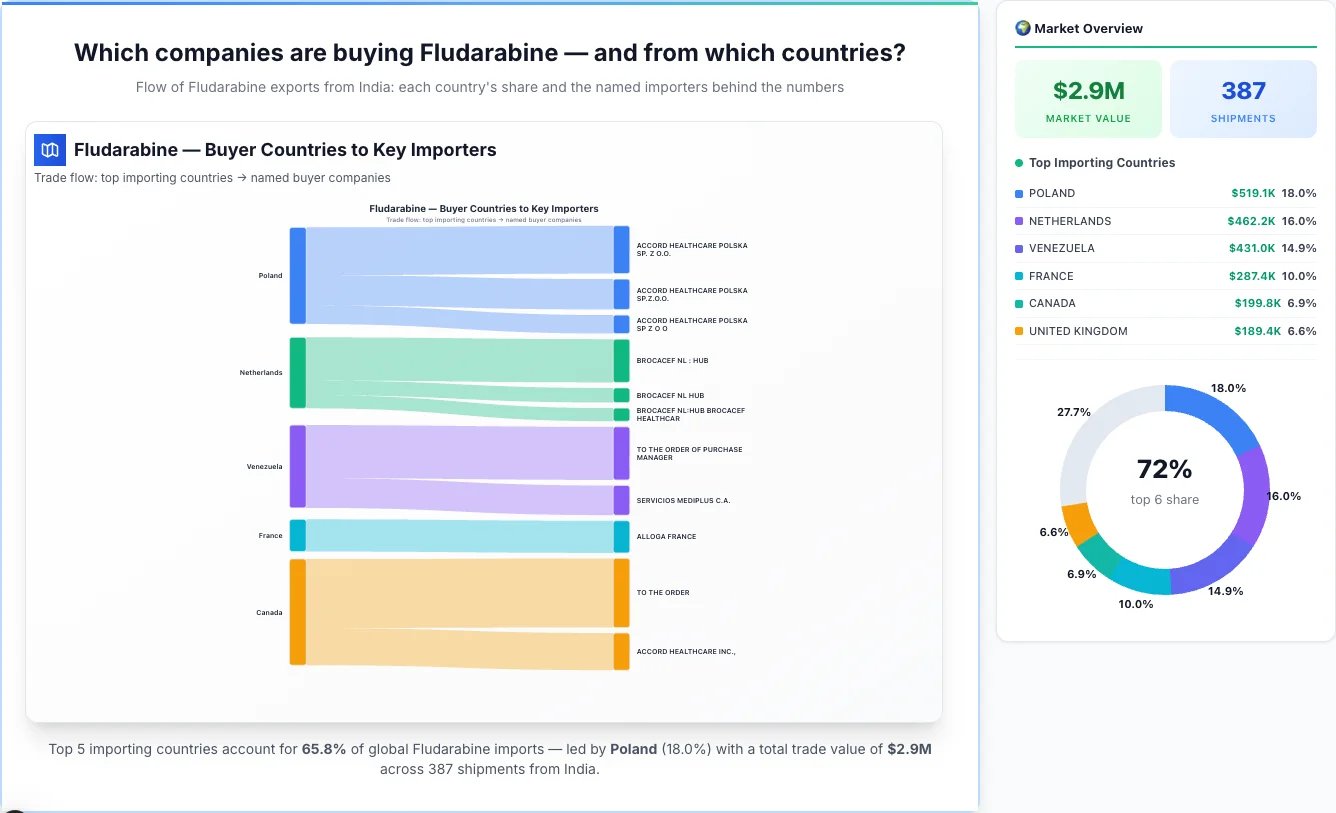Click the 72% center of the donut chart
This screenshot has height=813, width=1336.
click(1164, 468)
